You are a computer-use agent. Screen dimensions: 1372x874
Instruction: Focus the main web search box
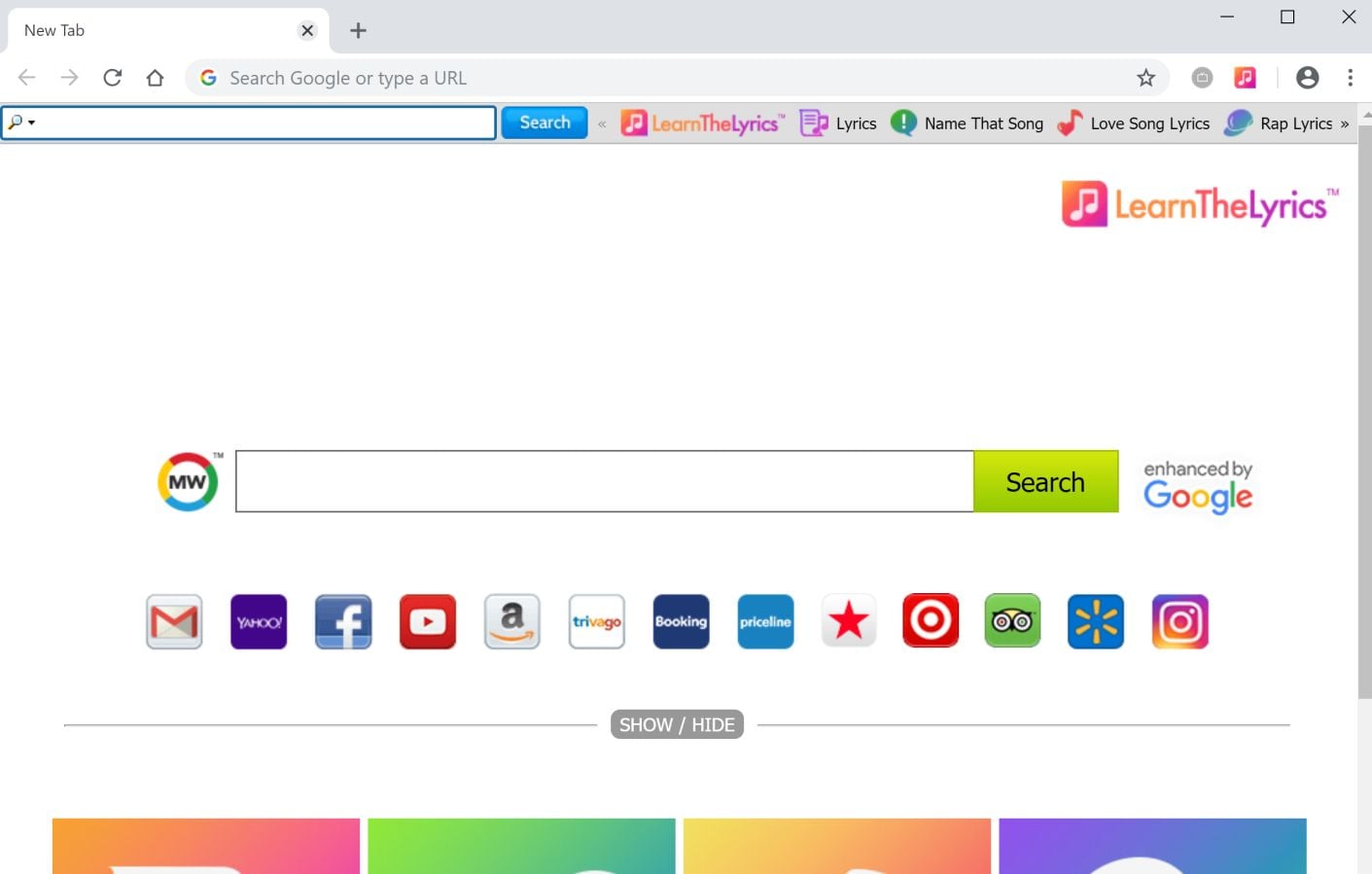click(605, 481)
